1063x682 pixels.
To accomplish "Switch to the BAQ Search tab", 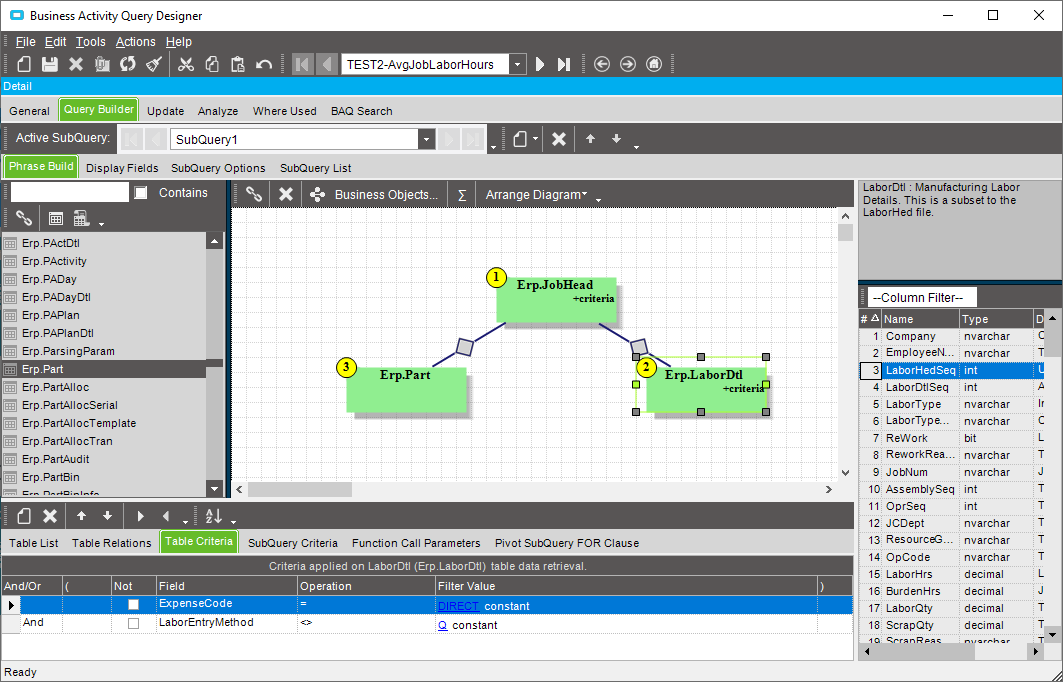I will click(361, 111).
